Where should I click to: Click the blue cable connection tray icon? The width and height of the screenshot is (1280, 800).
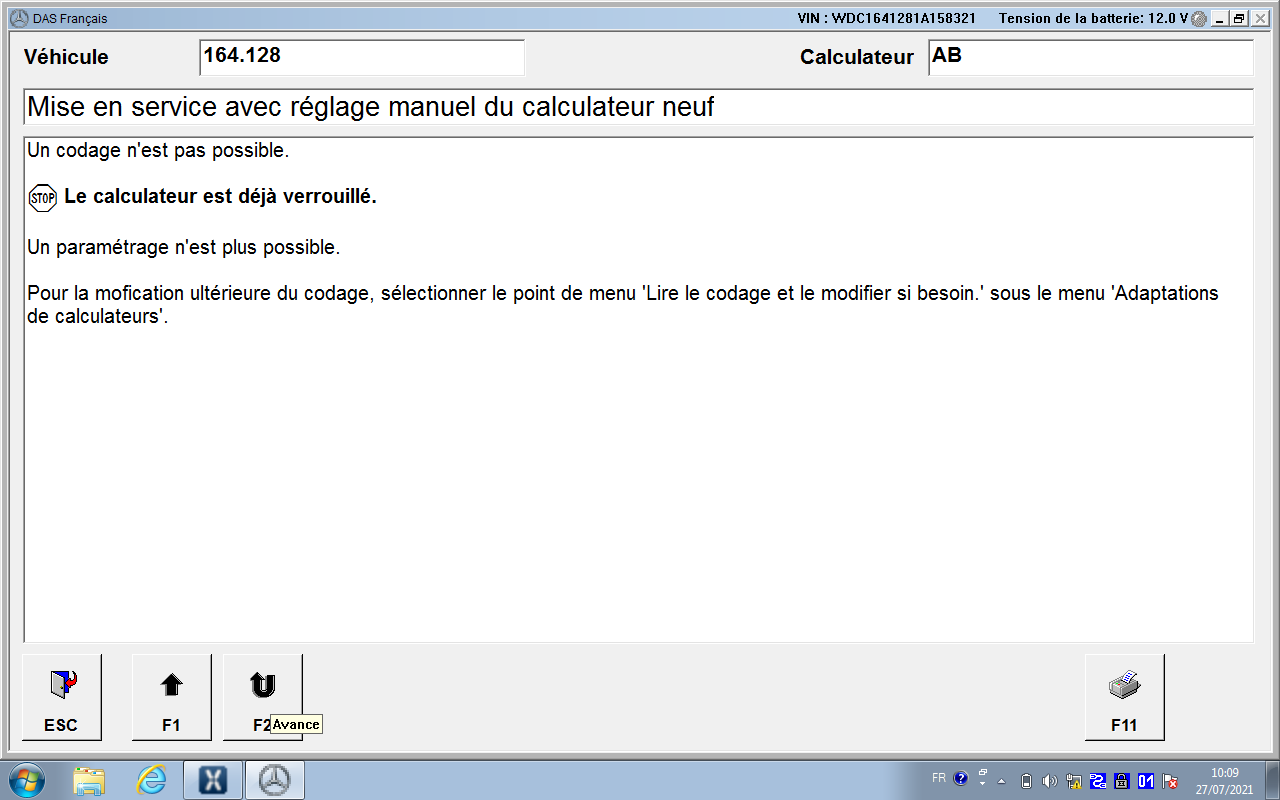1098,781
